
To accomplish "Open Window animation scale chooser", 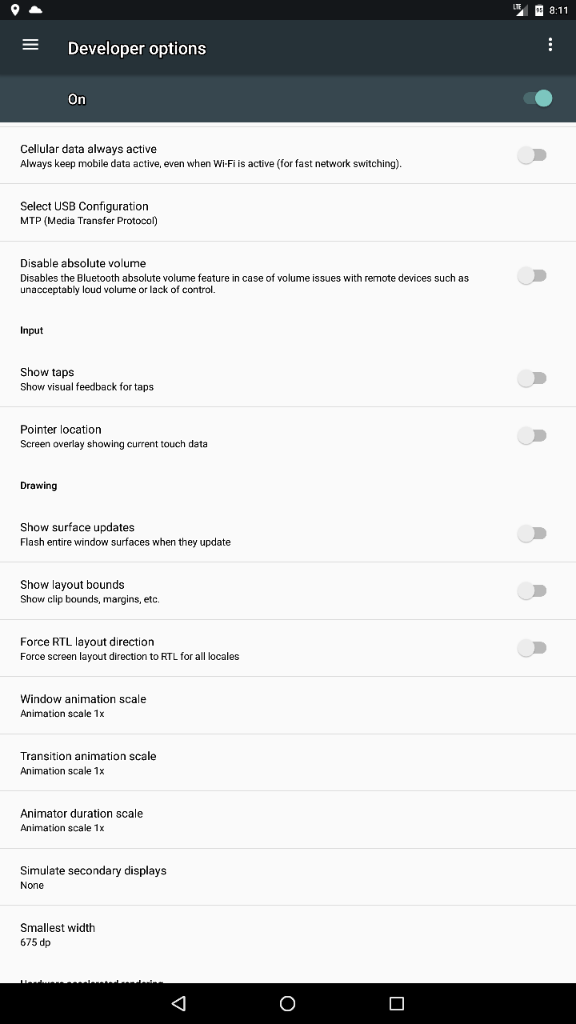I will pos(288,705).
